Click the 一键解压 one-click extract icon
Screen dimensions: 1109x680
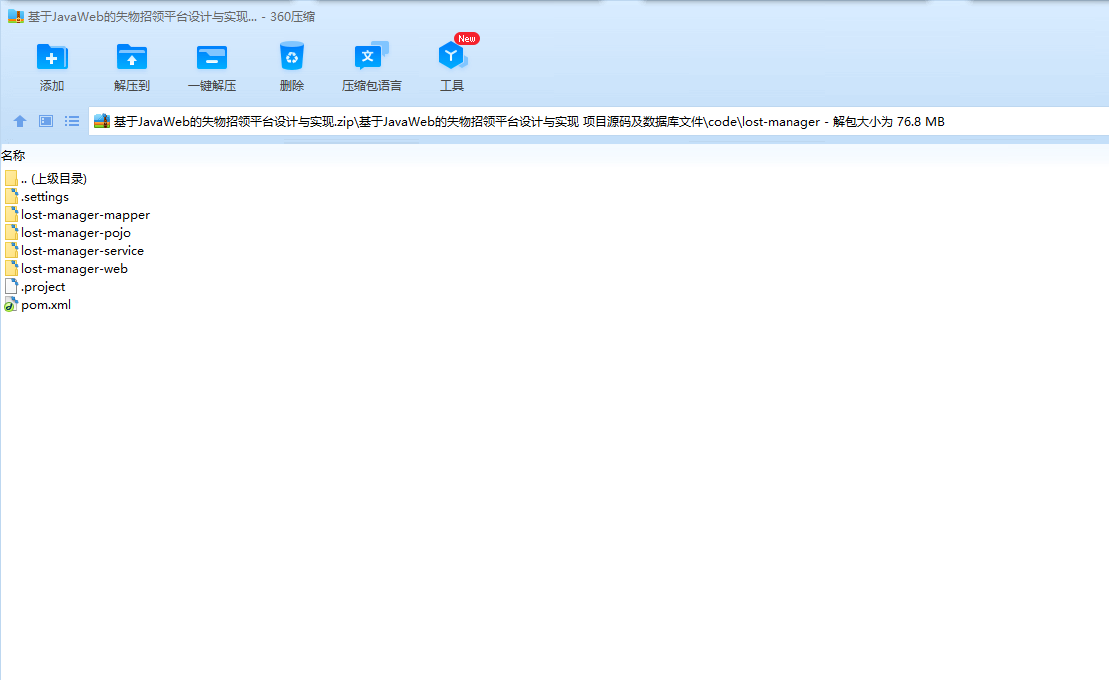tap(211, 57)
